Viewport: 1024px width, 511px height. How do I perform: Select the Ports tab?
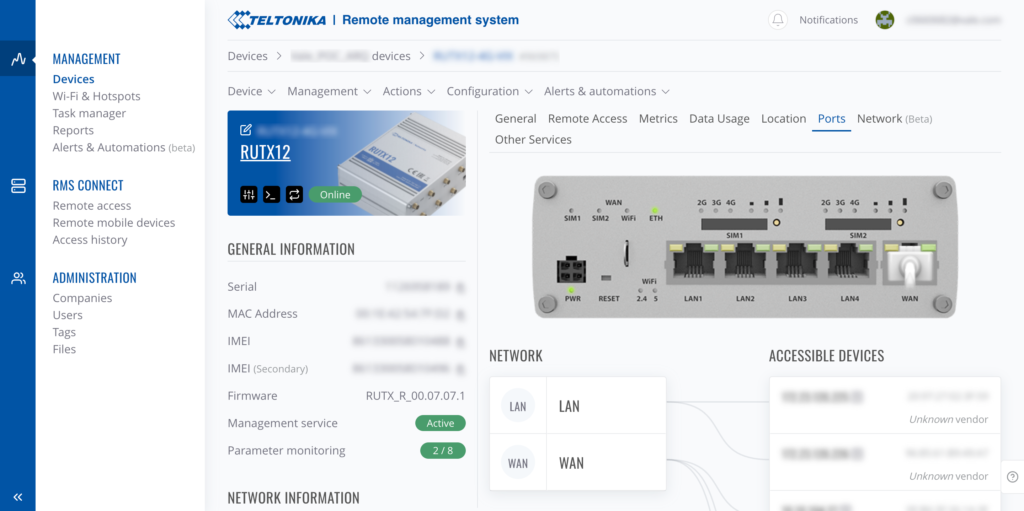[831, 119]
